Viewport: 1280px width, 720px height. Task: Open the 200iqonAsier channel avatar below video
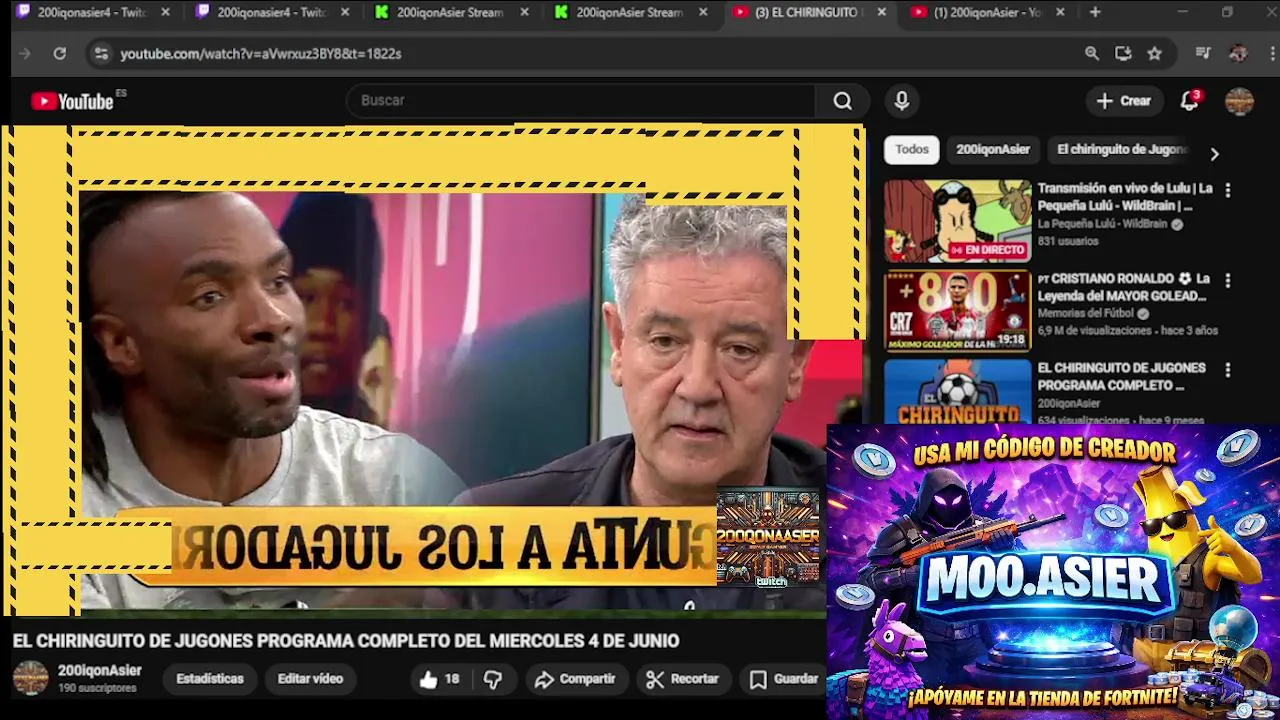click(30, 678)
